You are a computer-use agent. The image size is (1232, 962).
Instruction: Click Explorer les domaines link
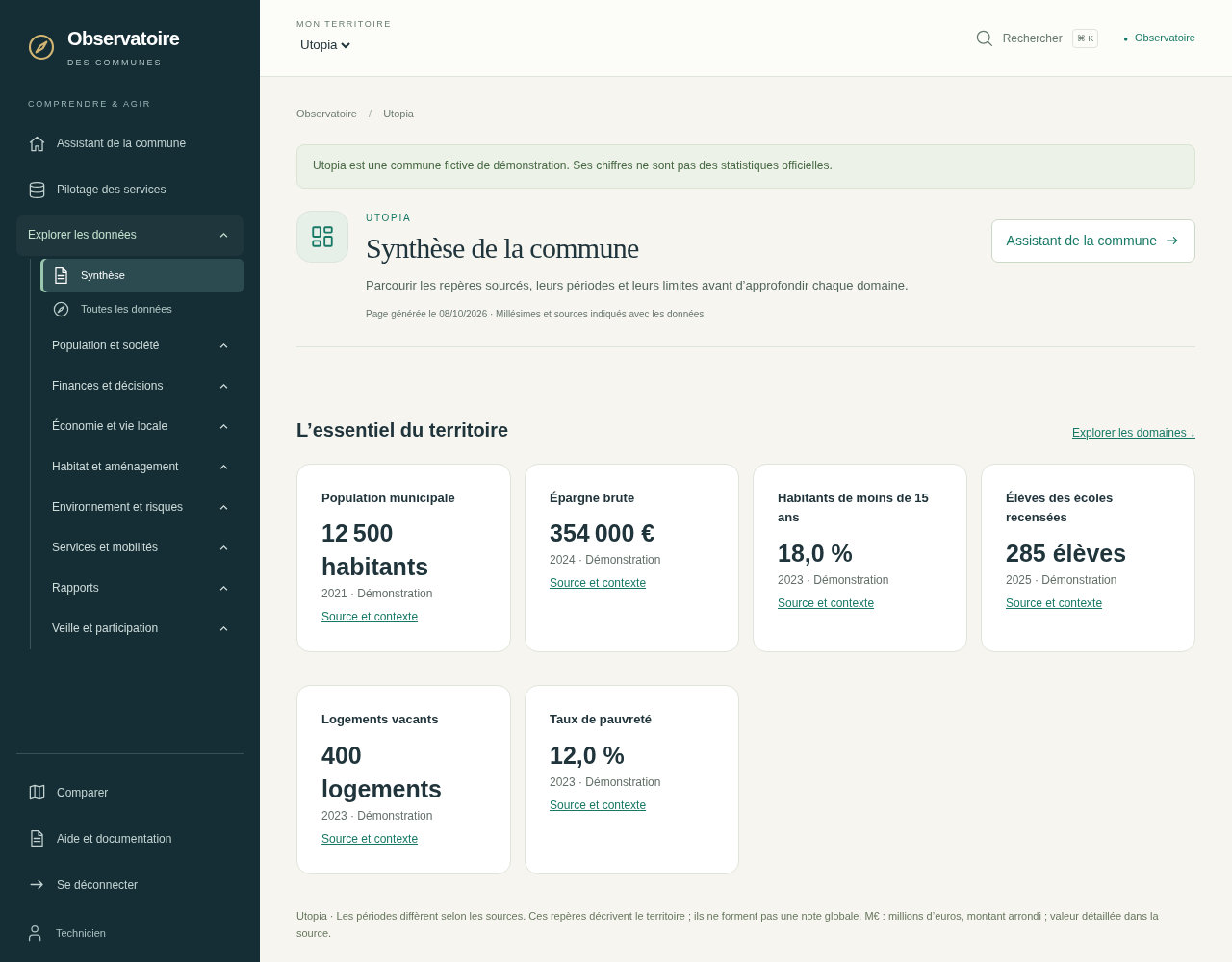pos(1134,433)
